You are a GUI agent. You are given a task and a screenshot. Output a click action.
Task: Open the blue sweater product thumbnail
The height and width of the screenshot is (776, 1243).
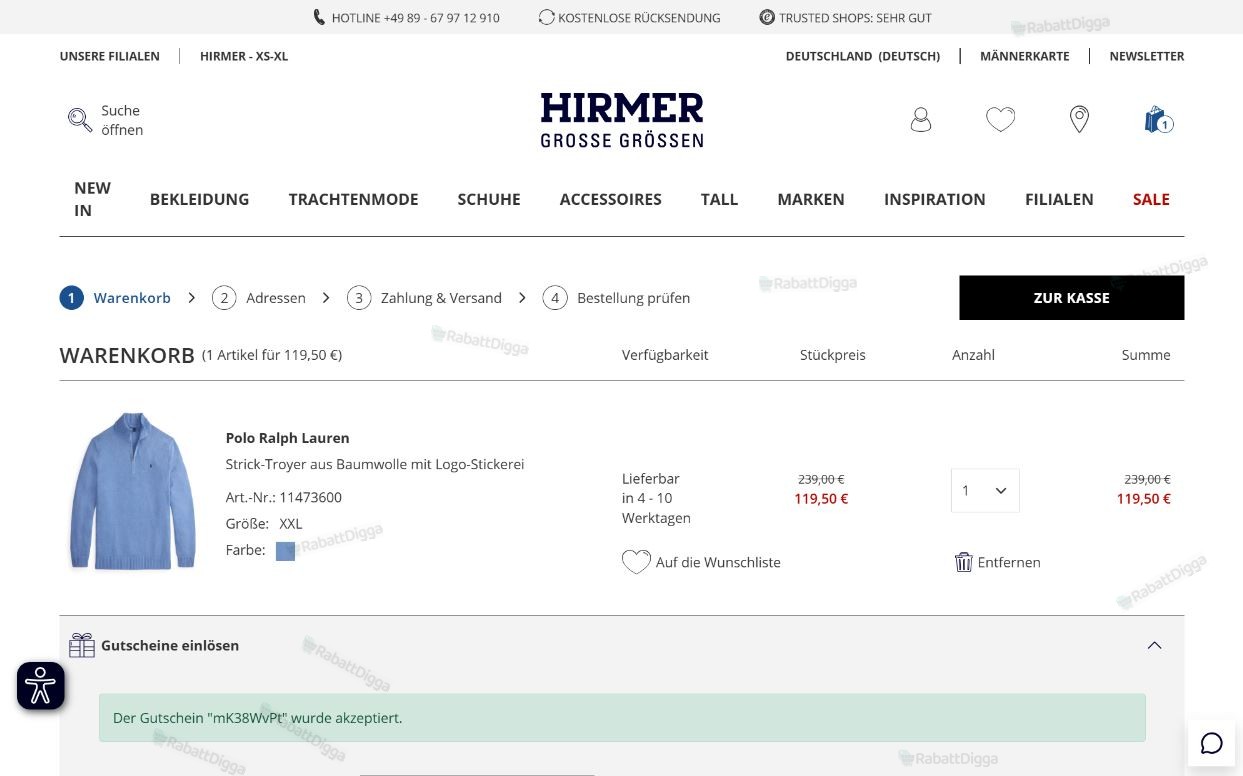pos(132,491)
